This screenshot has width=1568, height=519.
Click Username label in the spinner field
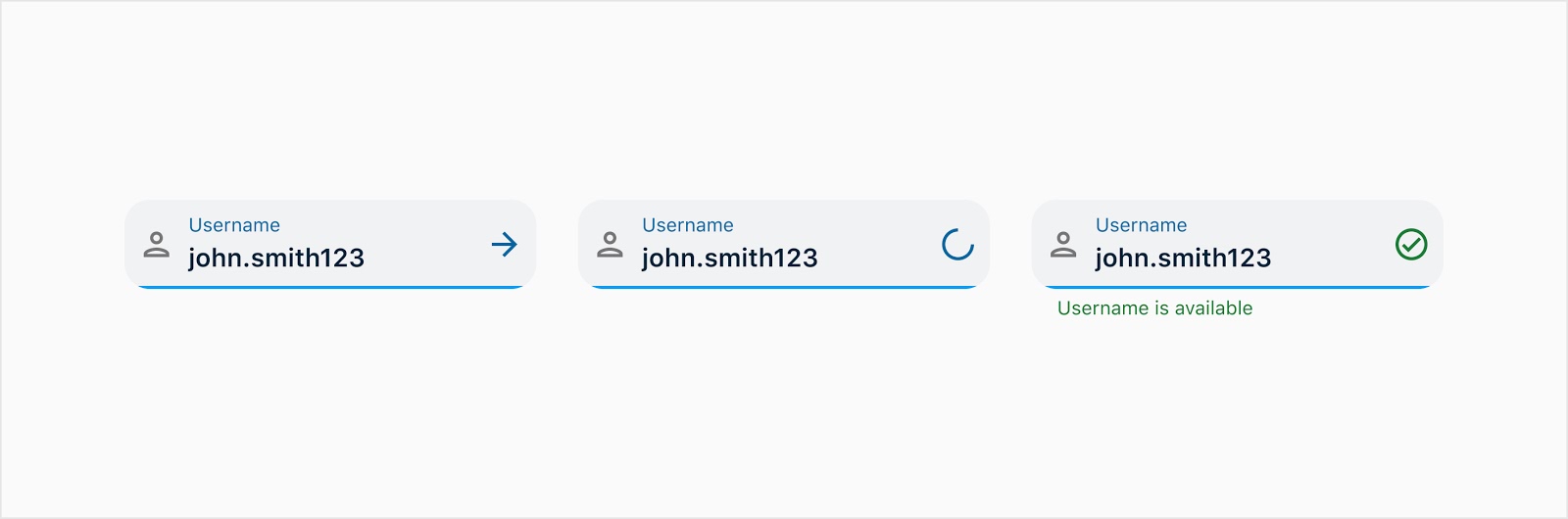[x=688, y=225]
